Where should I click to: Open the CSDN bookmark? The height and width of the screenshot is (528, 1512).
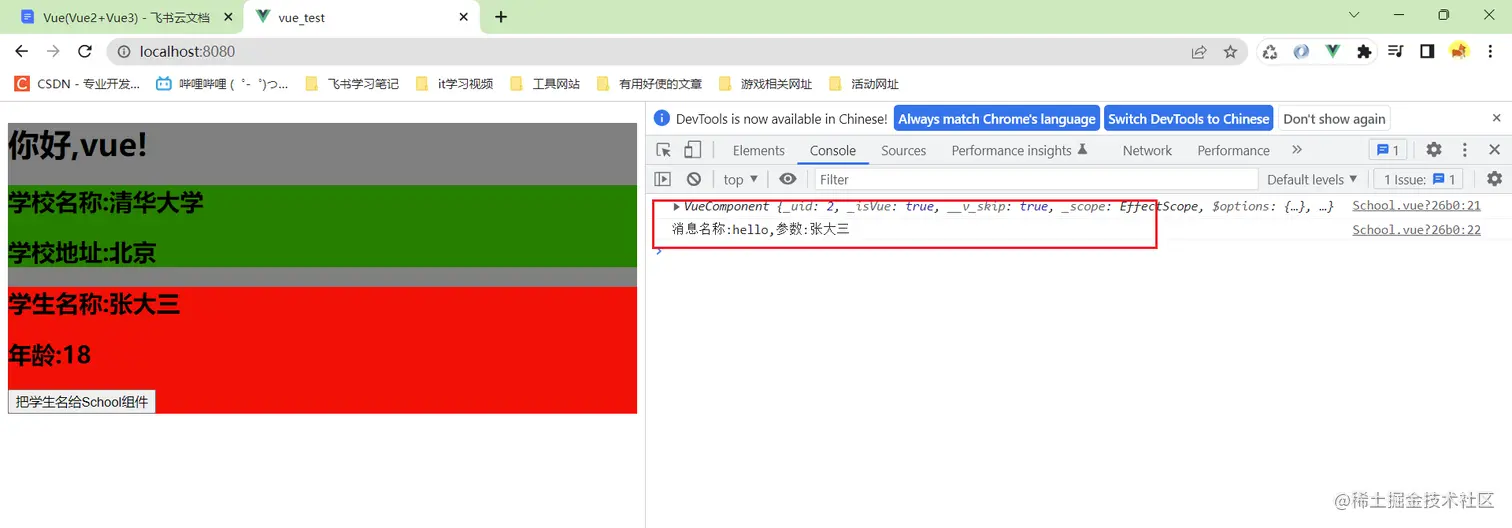(77, 84)
